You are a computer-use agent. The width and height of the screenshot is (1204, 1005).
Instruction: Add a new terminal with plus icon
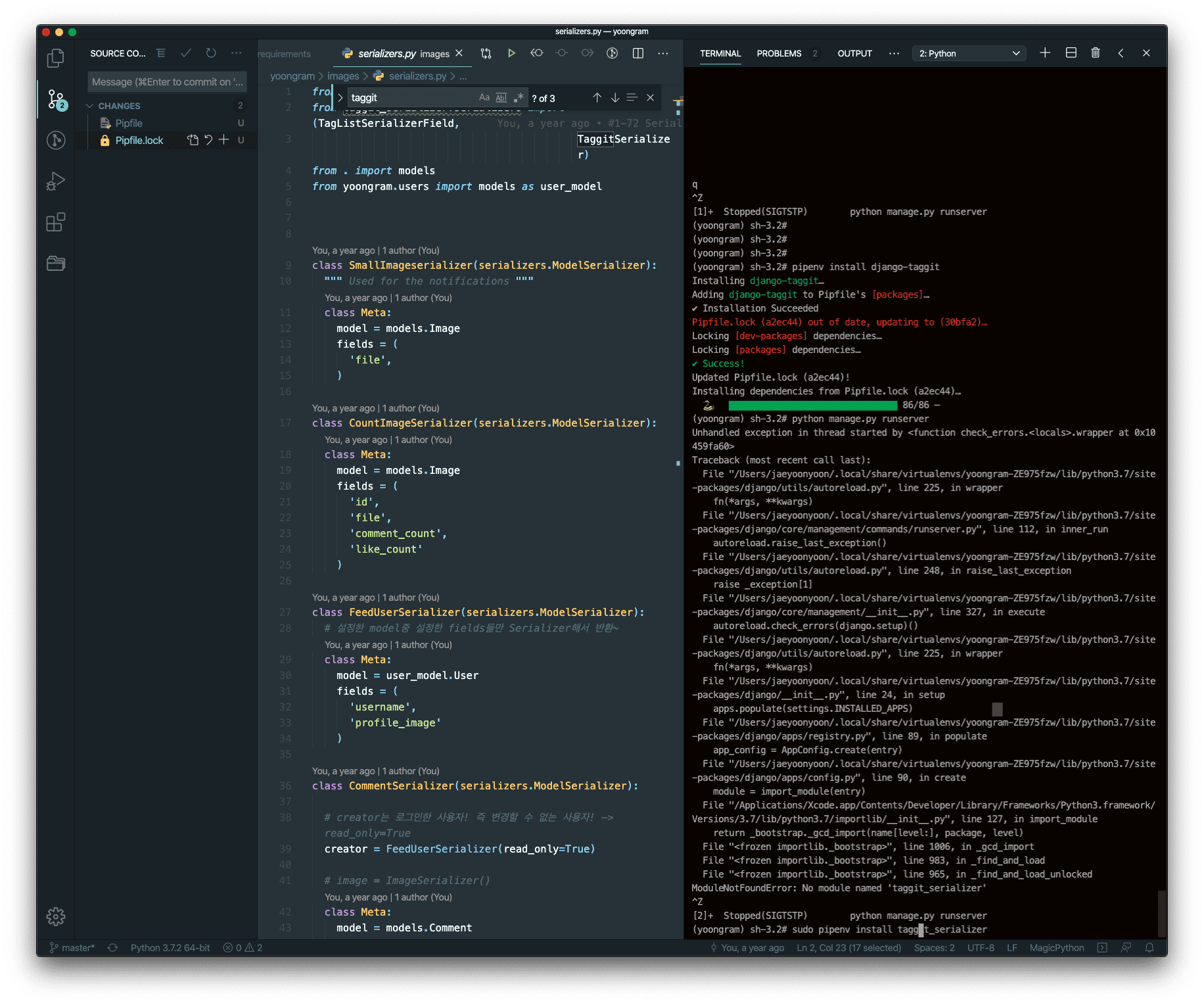pos(1045,53)
